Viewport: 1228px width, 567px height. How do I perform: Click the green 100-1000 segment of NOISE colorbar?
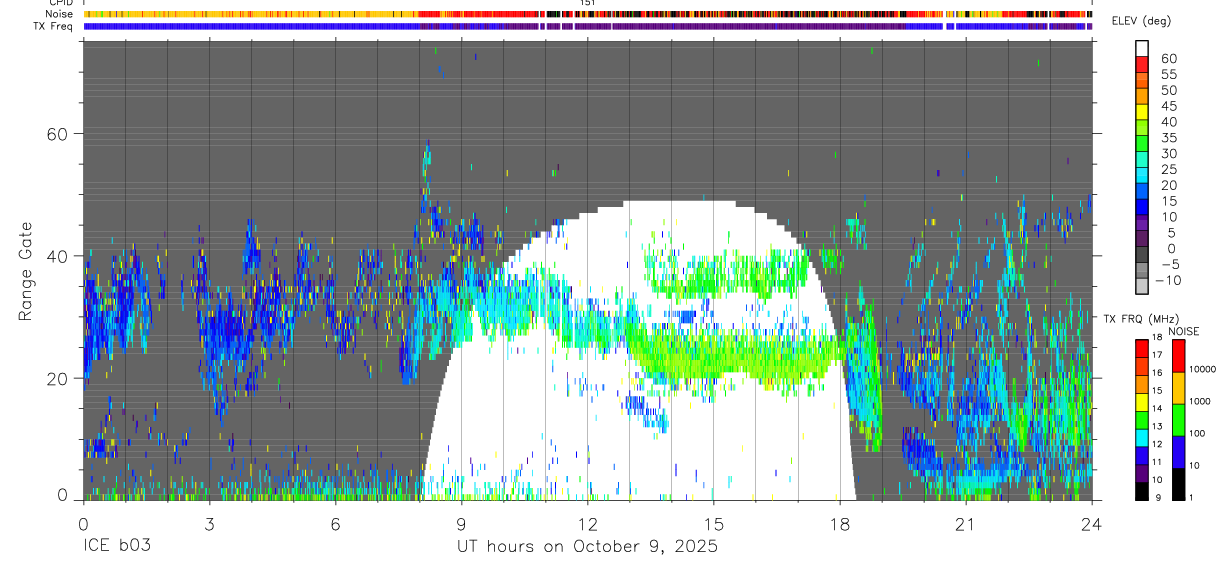(1178, 419)
